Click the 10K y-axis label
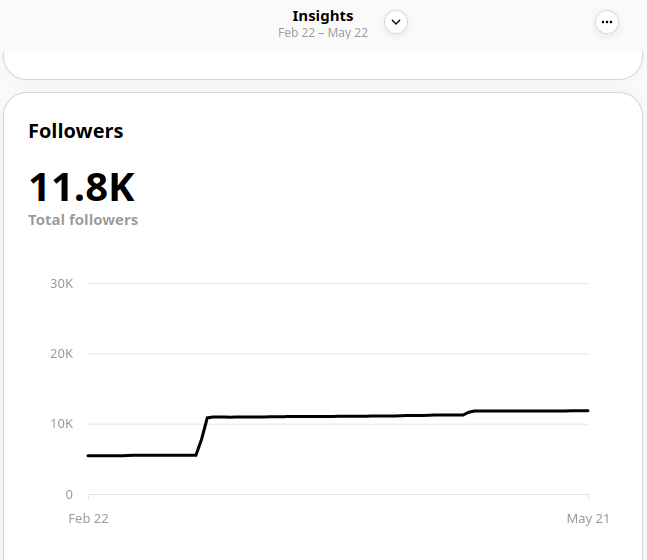647x560 pixels. tap(61, 424)
